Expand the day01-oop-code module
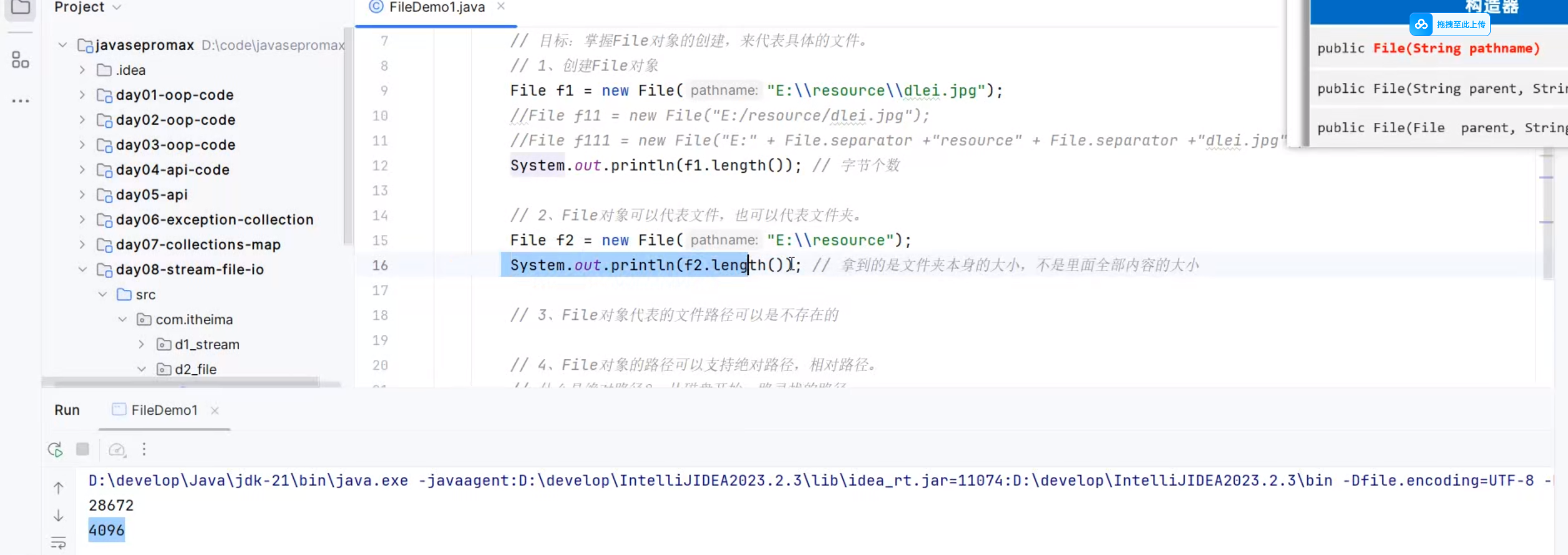 click(x=82, y=95)
